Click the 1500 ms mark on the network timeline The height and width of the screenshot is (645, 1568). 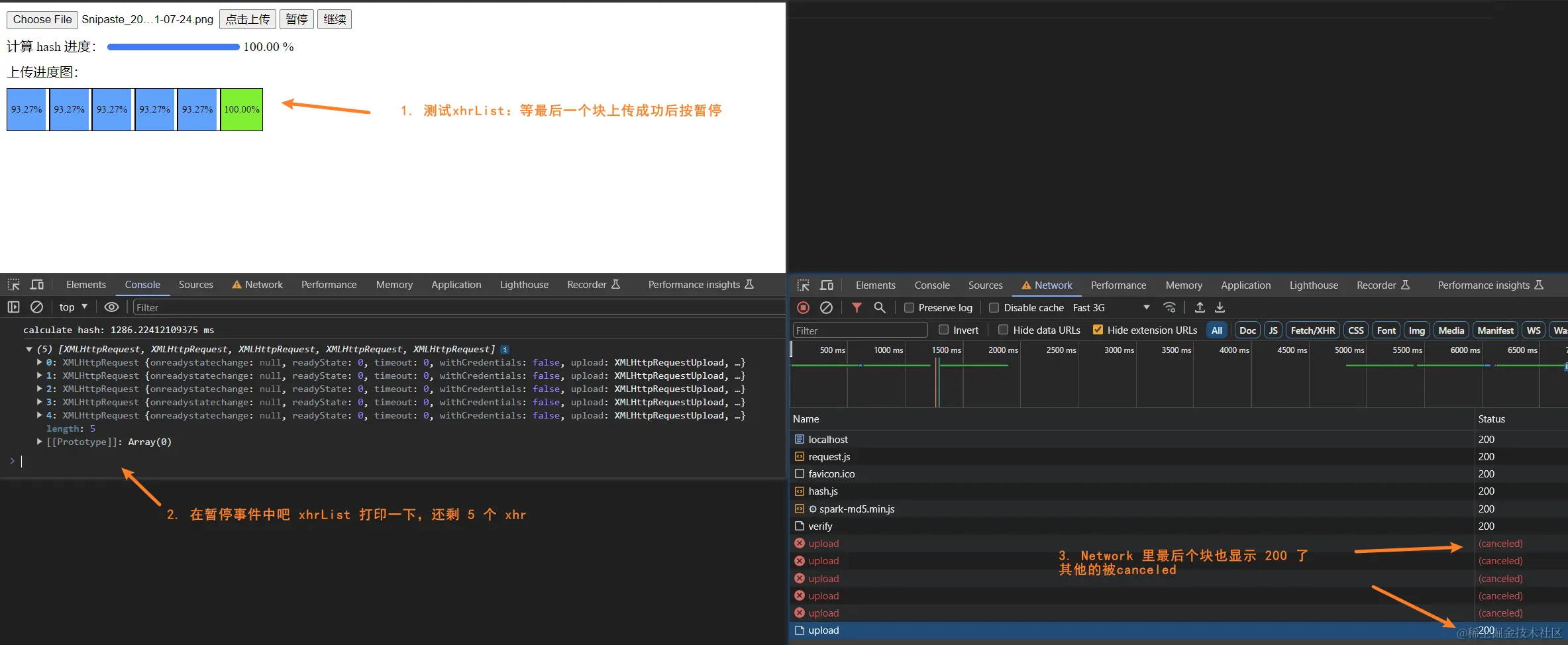946,350
